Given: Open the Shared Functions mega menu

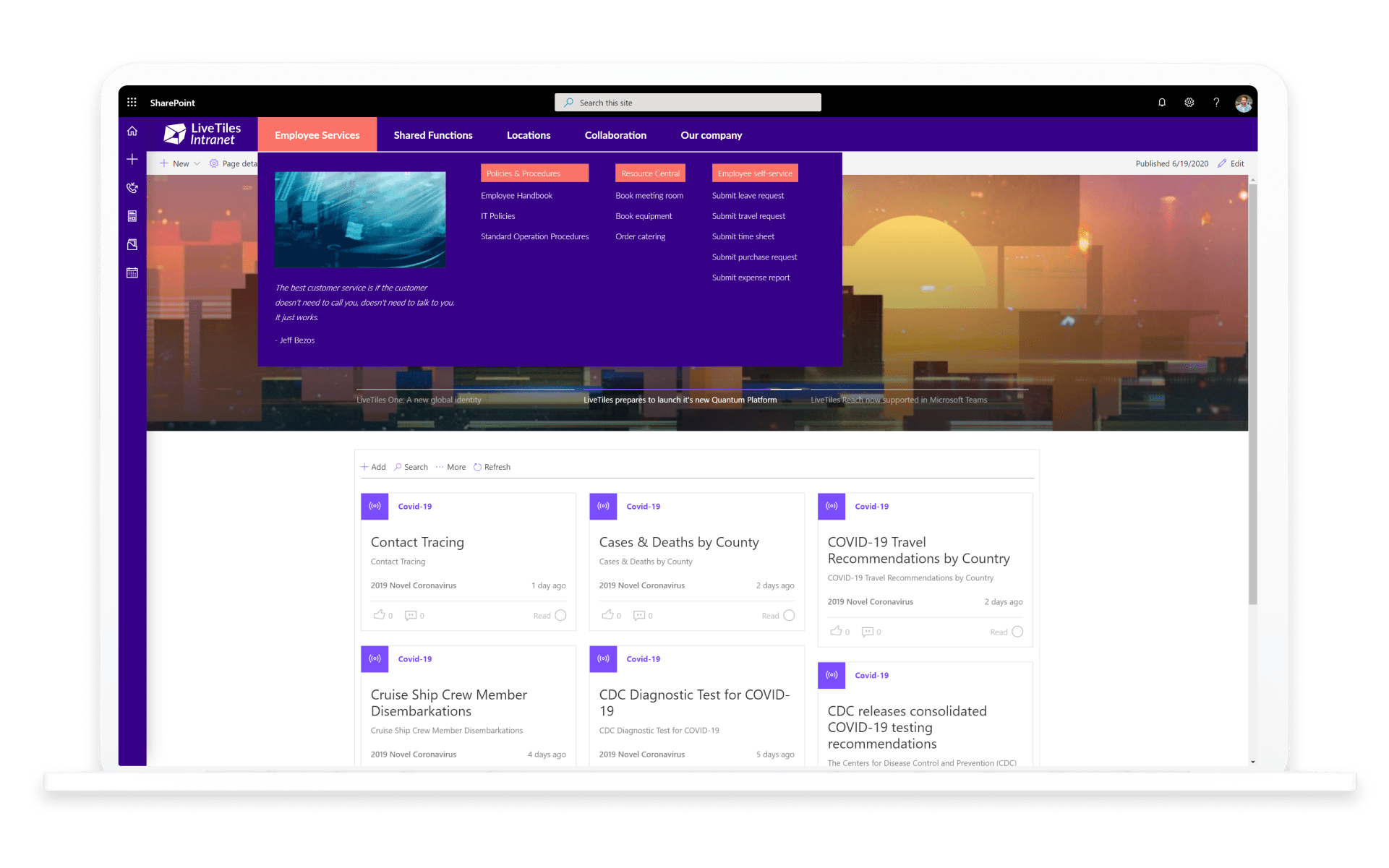Looking at the screenshot, I should pyautogui.click(x=432, y=135).
